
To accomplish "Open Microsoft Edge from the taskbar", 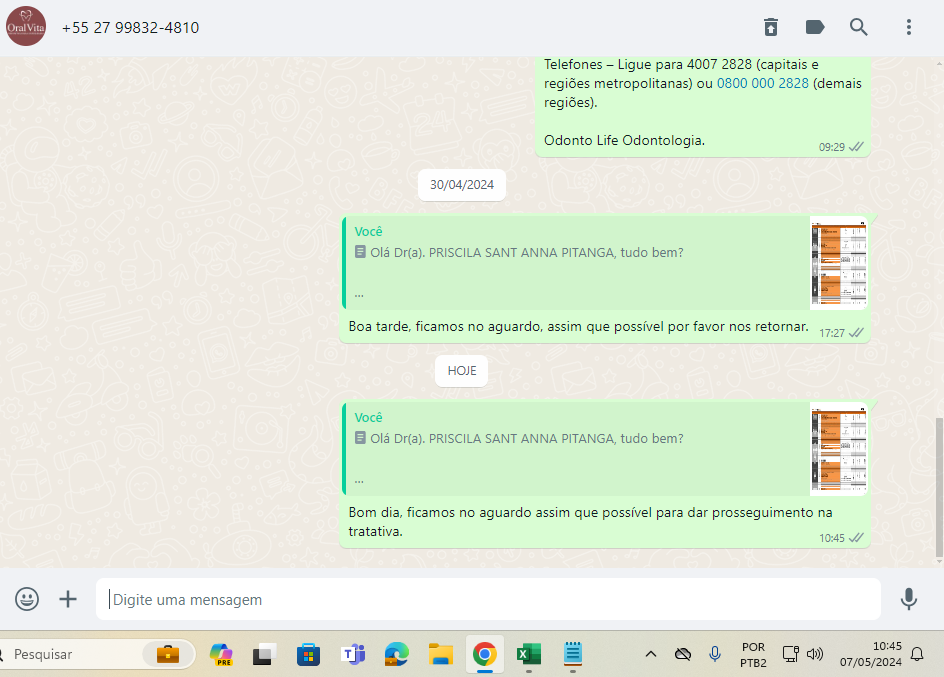I will [x=397, y=654].
